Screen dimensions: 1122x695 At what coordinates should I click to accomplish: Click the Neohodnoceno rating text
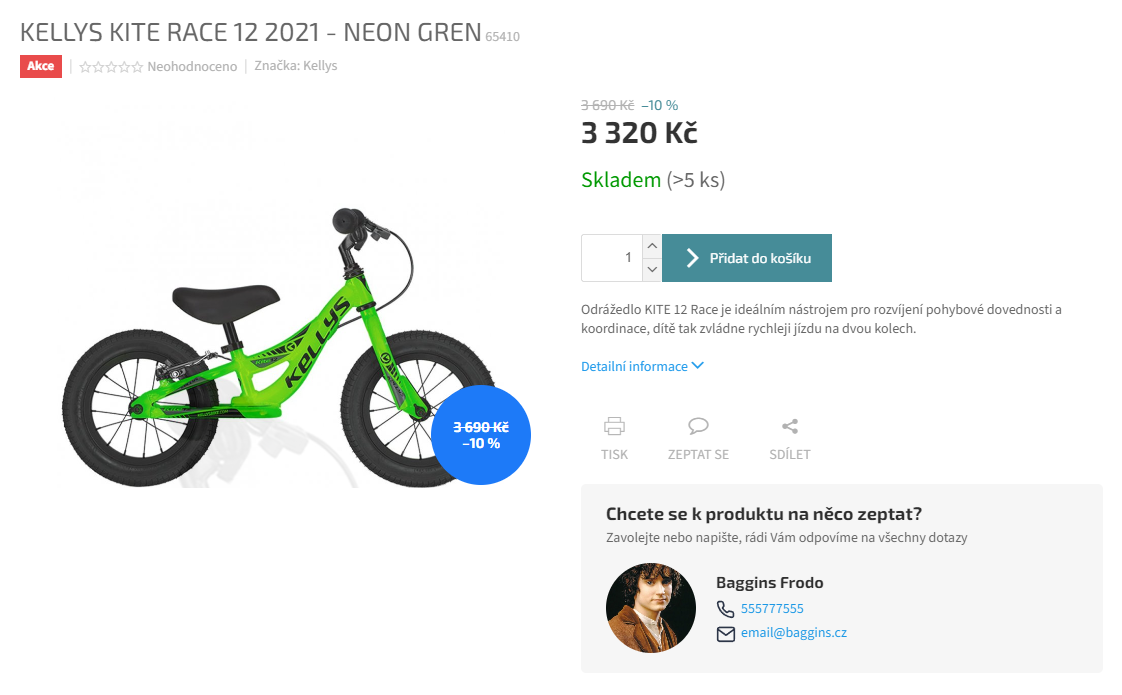[192, 67]
